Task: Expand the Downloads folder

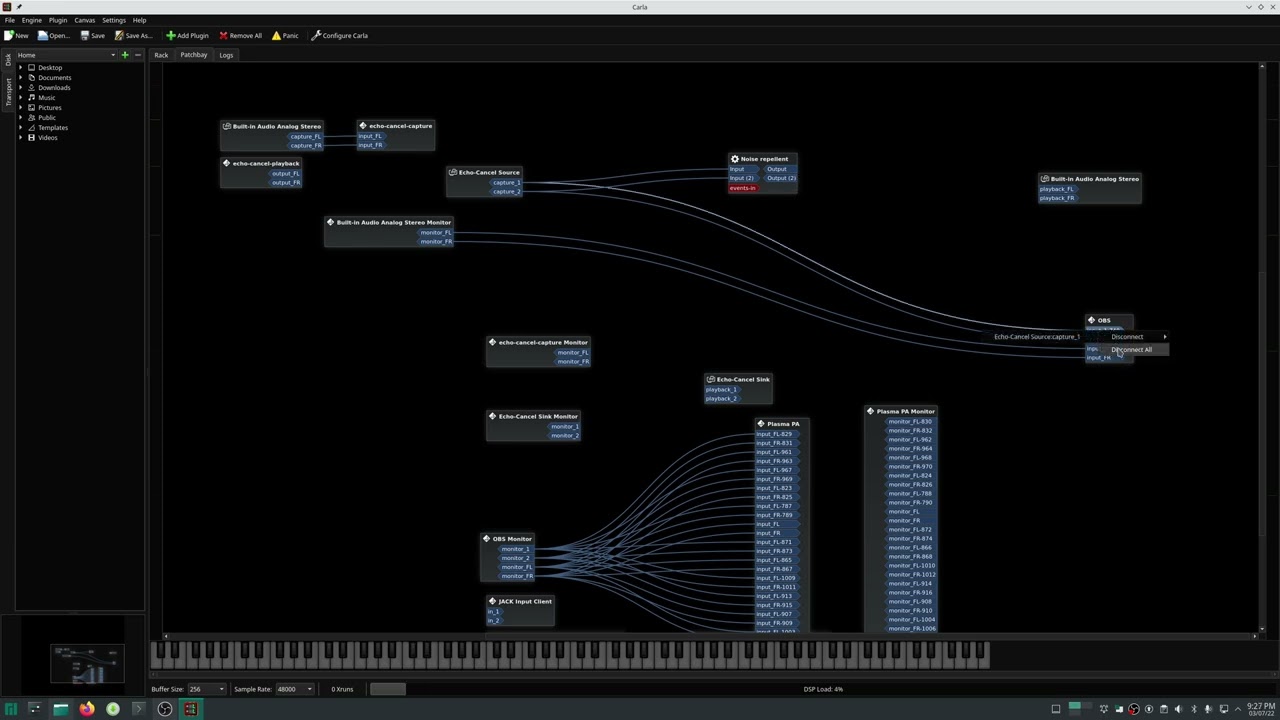Action: pyautogui.click(x=21, y=88)
